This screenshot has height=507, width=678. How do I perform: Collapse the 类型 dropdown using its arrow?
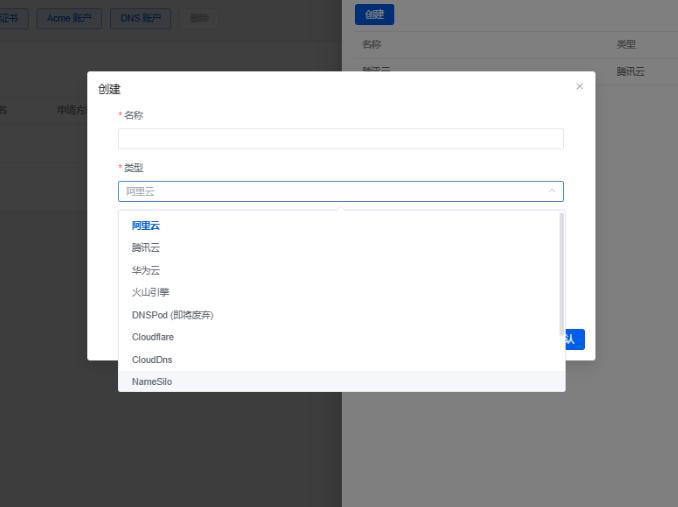[x=552, y=191]
